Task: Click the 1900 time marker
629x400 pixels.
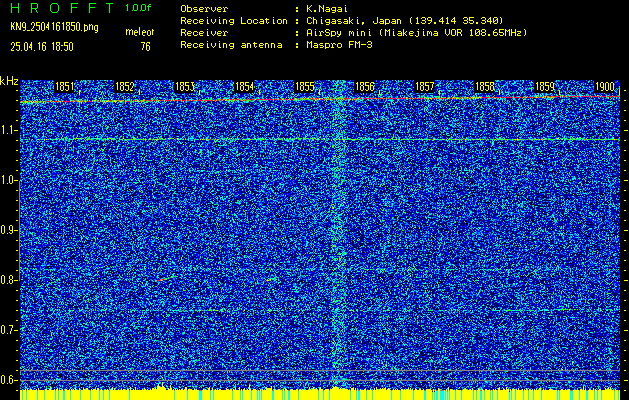Action: (x=605, y=87)
